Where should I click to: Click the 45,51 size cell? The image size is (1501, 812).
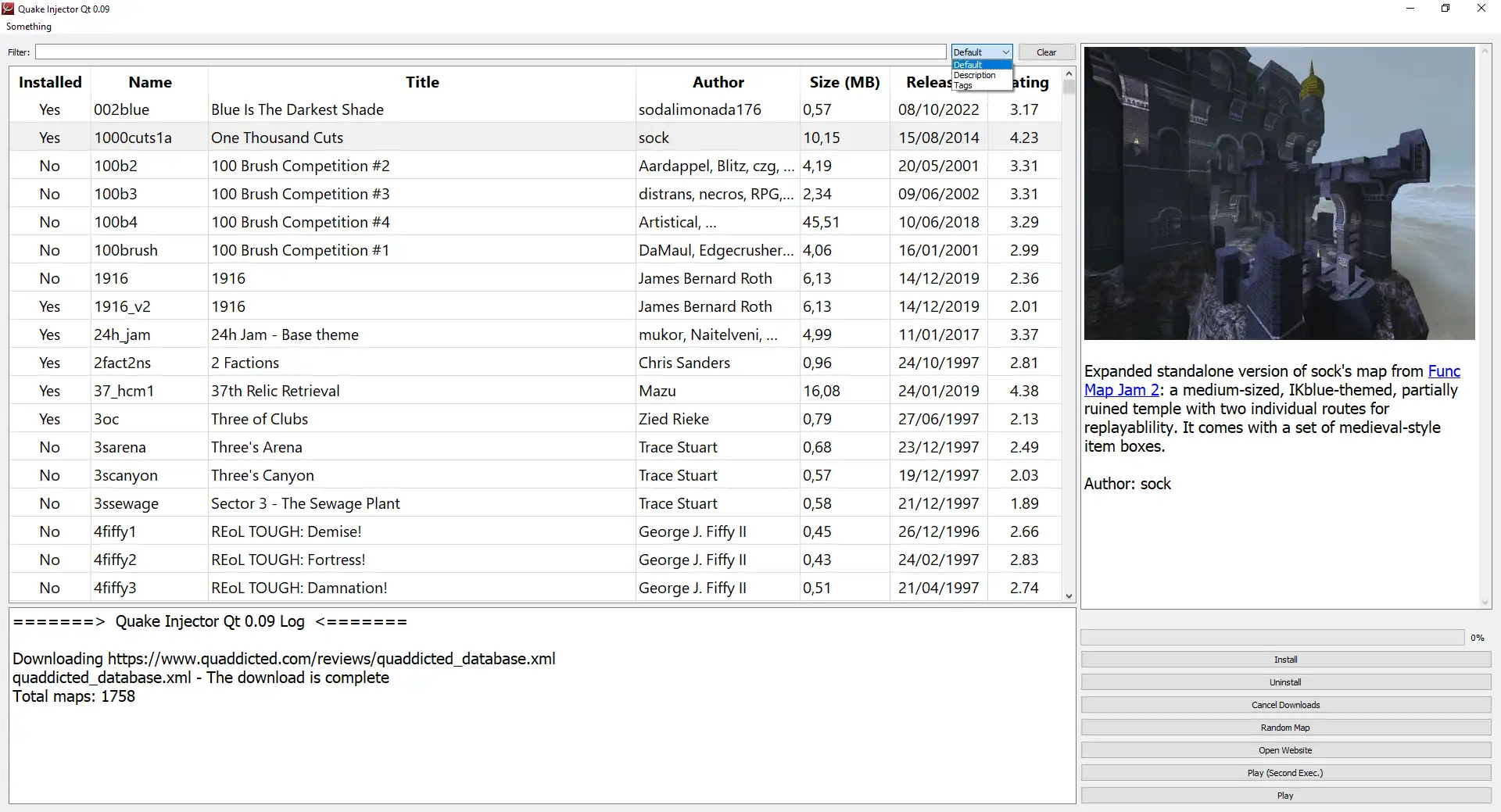point(845,222)
